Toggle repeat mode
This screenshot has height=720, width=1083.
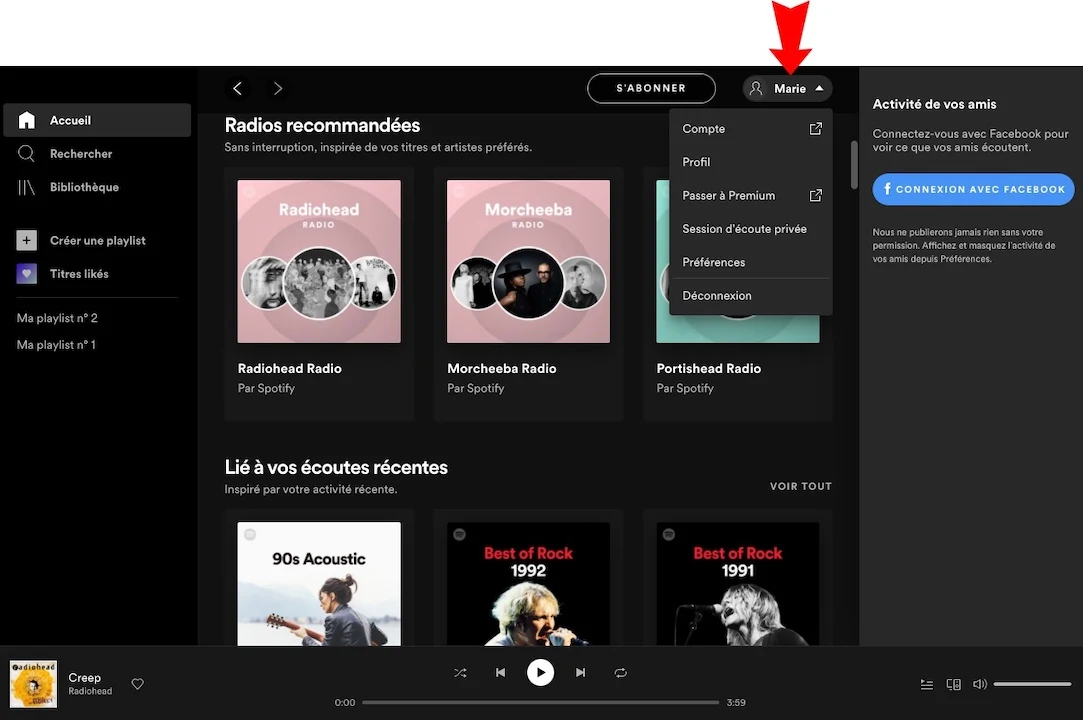pos(620,672)
